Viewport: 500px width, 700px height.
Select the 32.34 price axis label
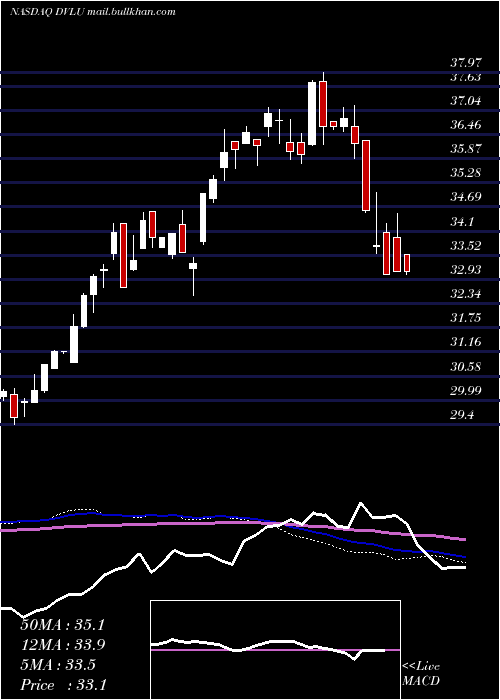[x=466, y=294]
